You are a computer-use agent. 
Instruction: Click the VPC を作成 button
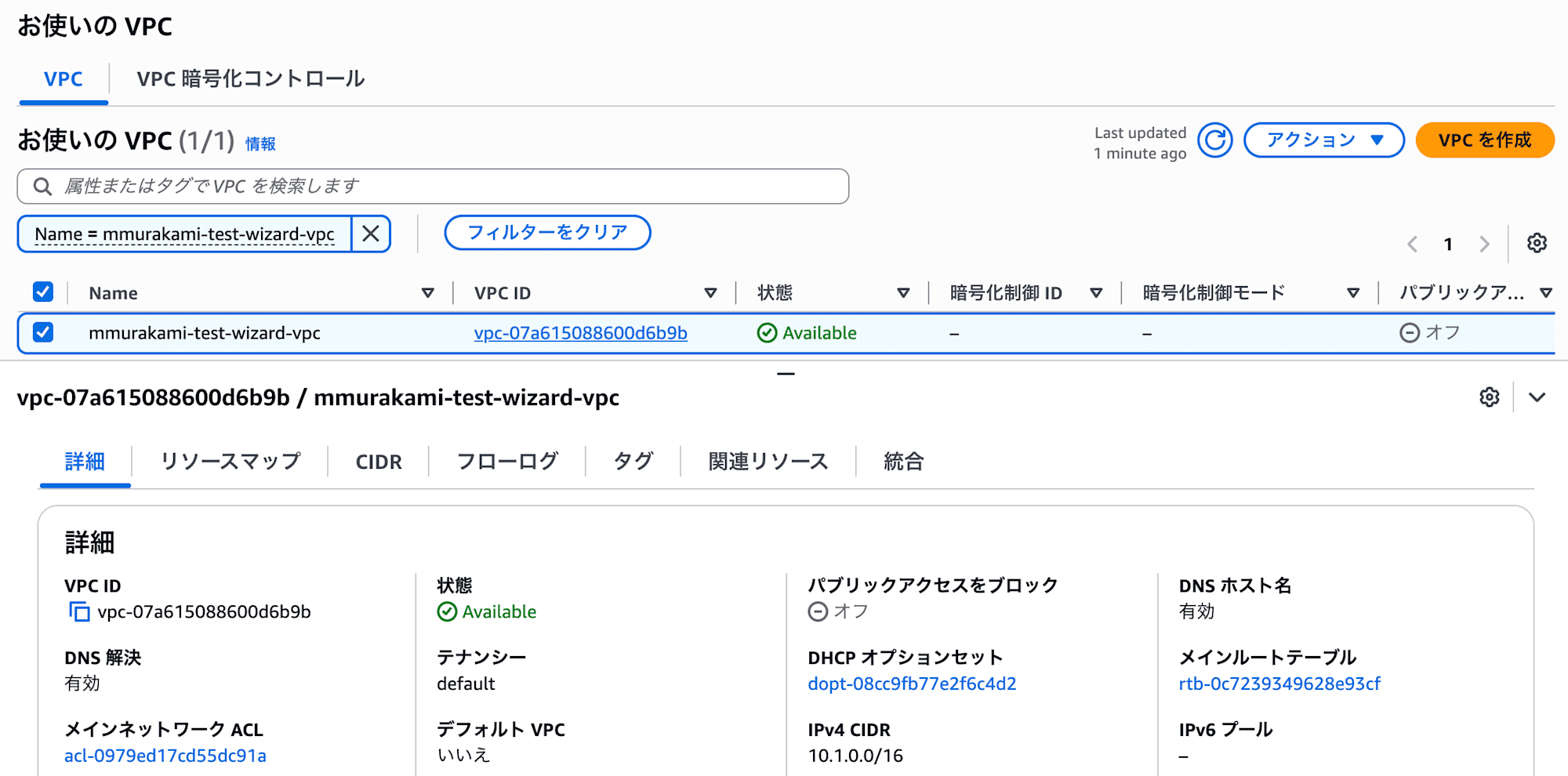[1485, 140]
